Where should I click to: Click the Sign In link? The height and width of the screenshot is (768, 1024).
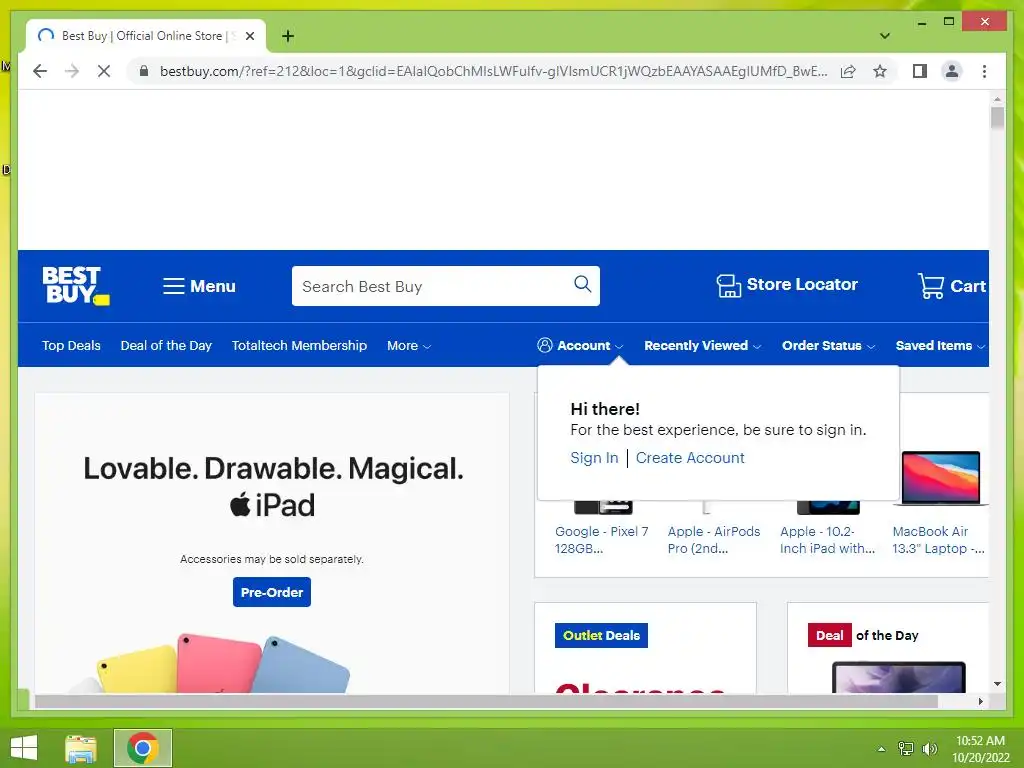(594, 458)
